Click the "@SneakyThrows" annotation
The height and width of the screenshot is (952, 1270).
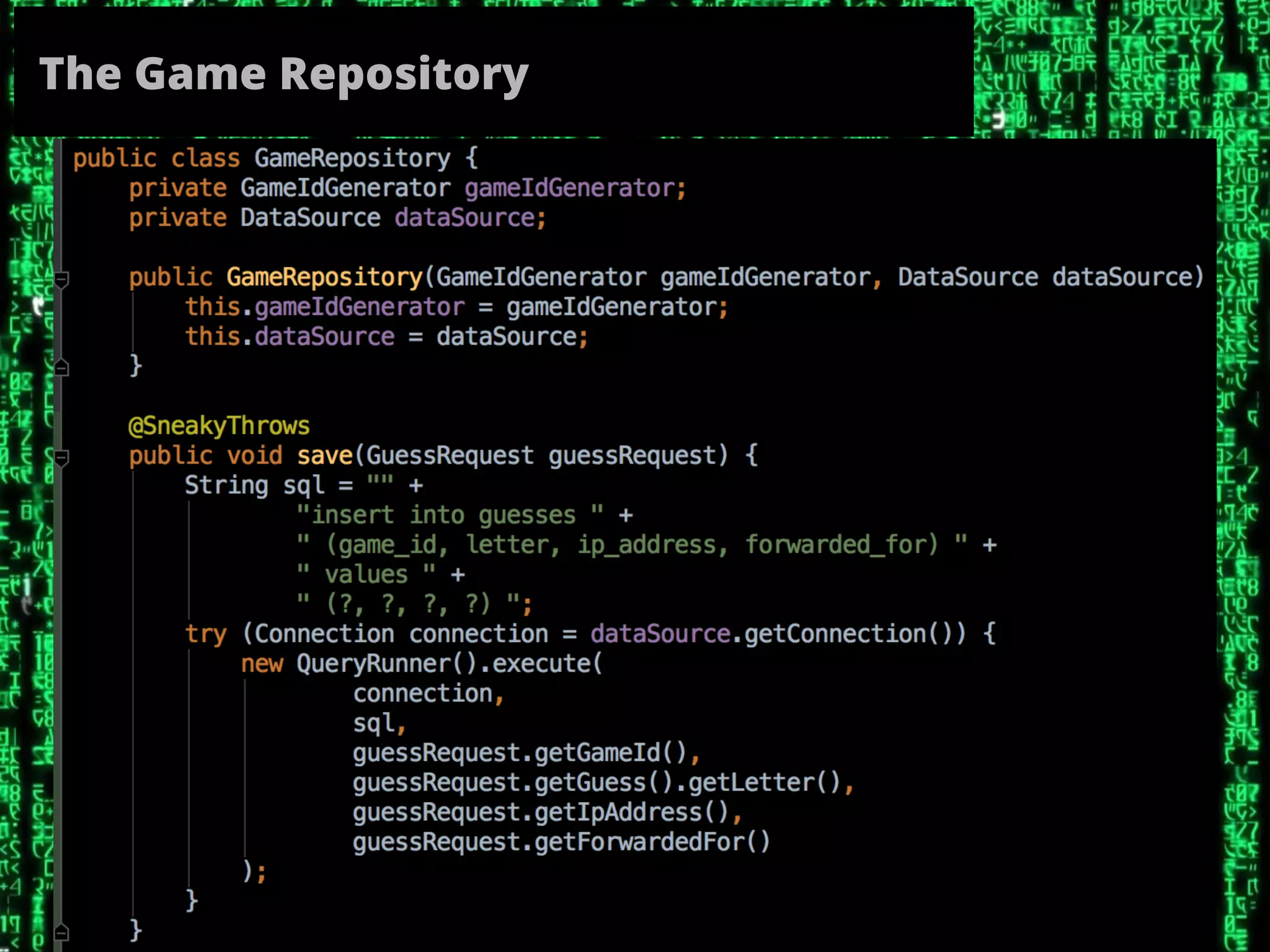click(x=219, y=426)
